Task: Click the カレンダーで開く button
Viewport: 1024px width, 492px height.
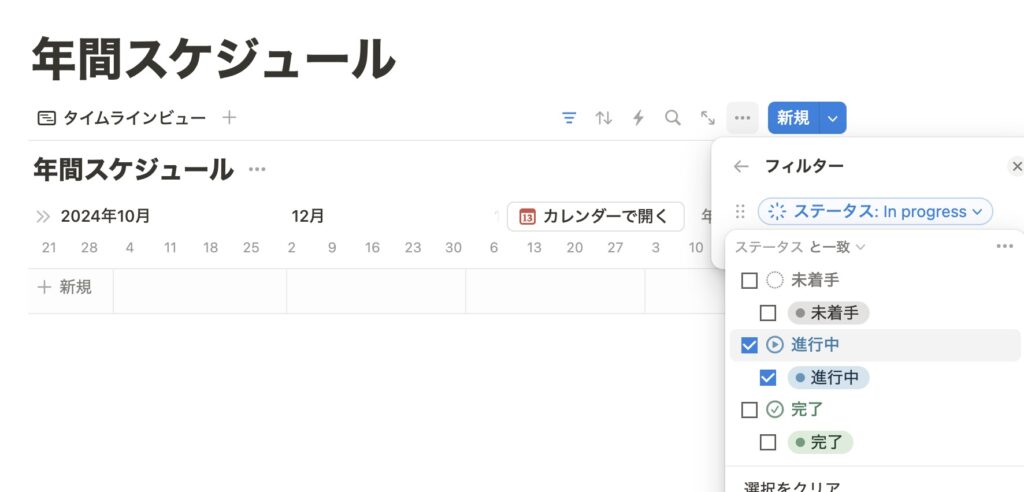Action: (595, 217)
